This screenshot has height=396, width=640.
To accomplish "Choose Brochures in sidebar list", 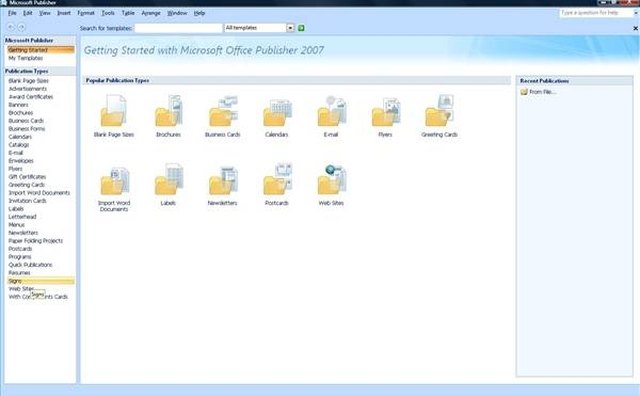I will pyautogui.click(x=20, y=113).
